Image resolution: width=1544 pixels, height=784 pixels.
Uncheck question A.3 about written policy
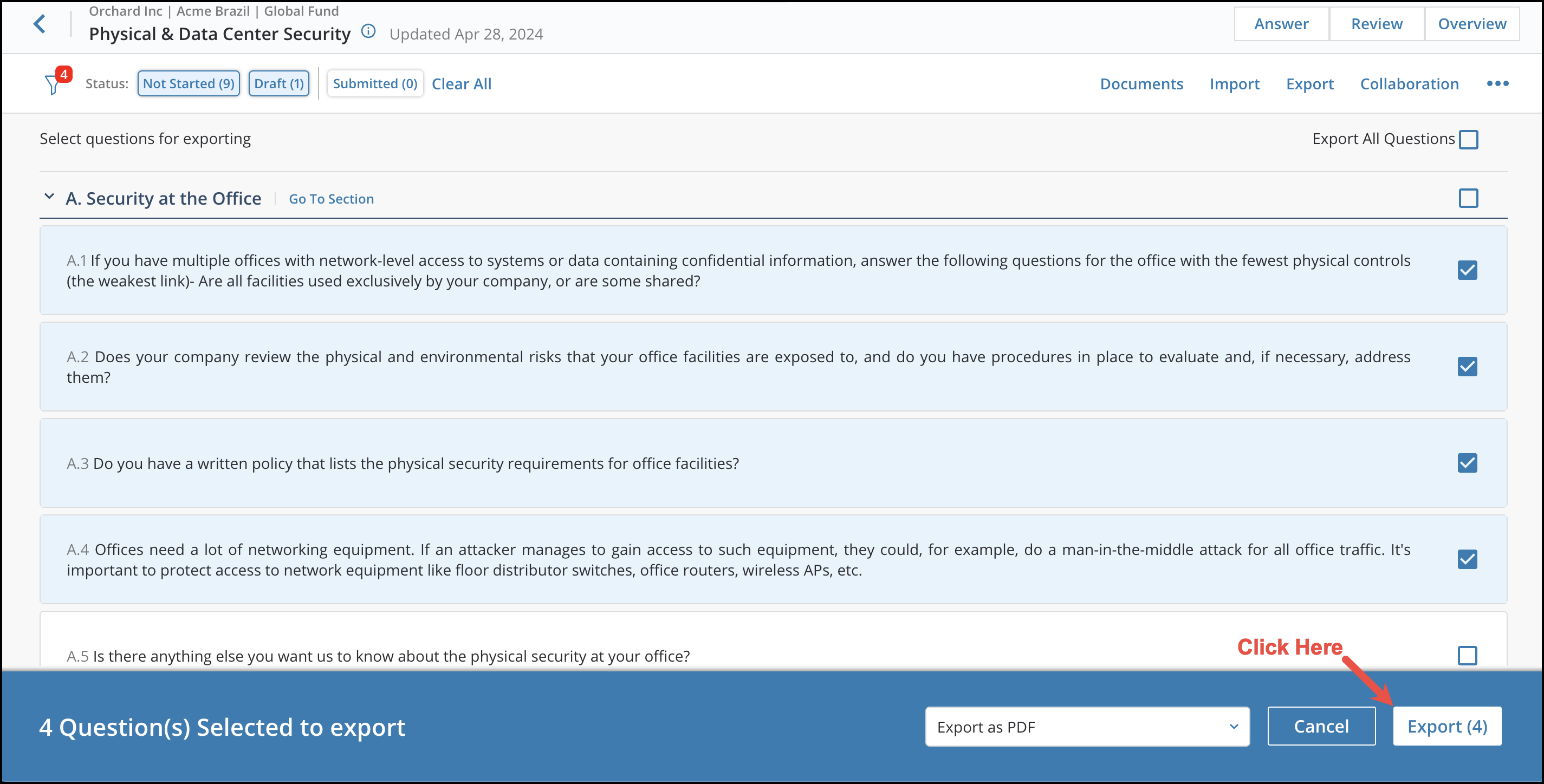click(x=1467, y=463)
